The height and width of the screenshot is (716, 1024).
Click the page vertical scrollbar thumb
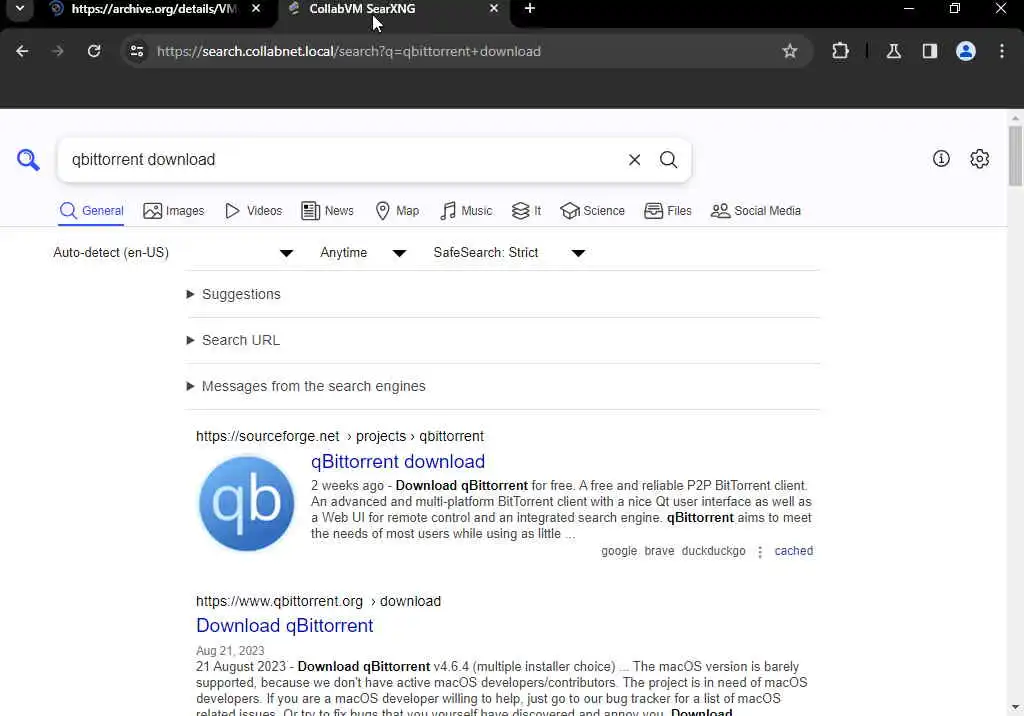coord(1015,157)
